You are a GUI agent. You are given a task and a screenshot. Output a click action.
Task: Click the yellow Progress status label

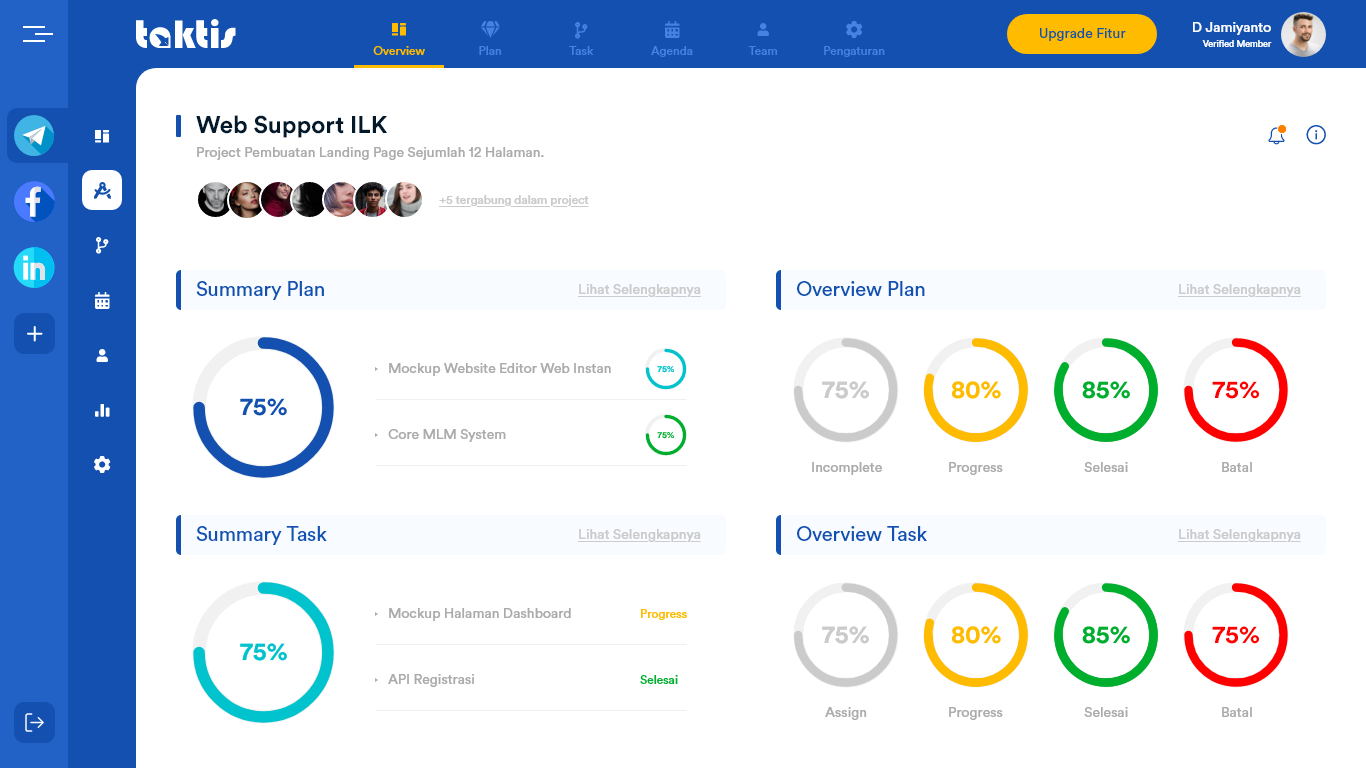[x=663, y=614]
